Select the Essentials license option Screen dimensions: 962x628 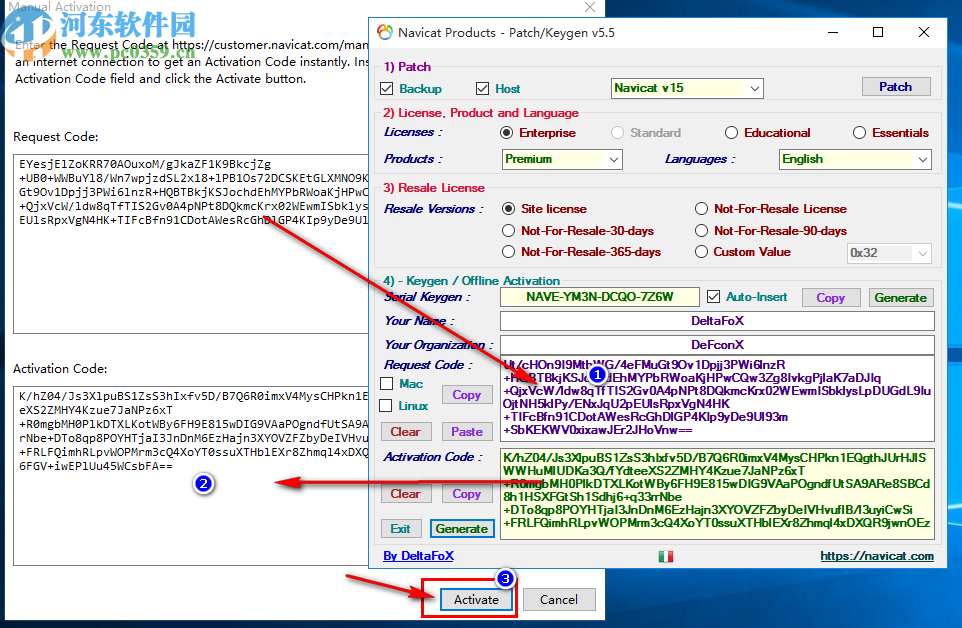(x=859, y=133)
